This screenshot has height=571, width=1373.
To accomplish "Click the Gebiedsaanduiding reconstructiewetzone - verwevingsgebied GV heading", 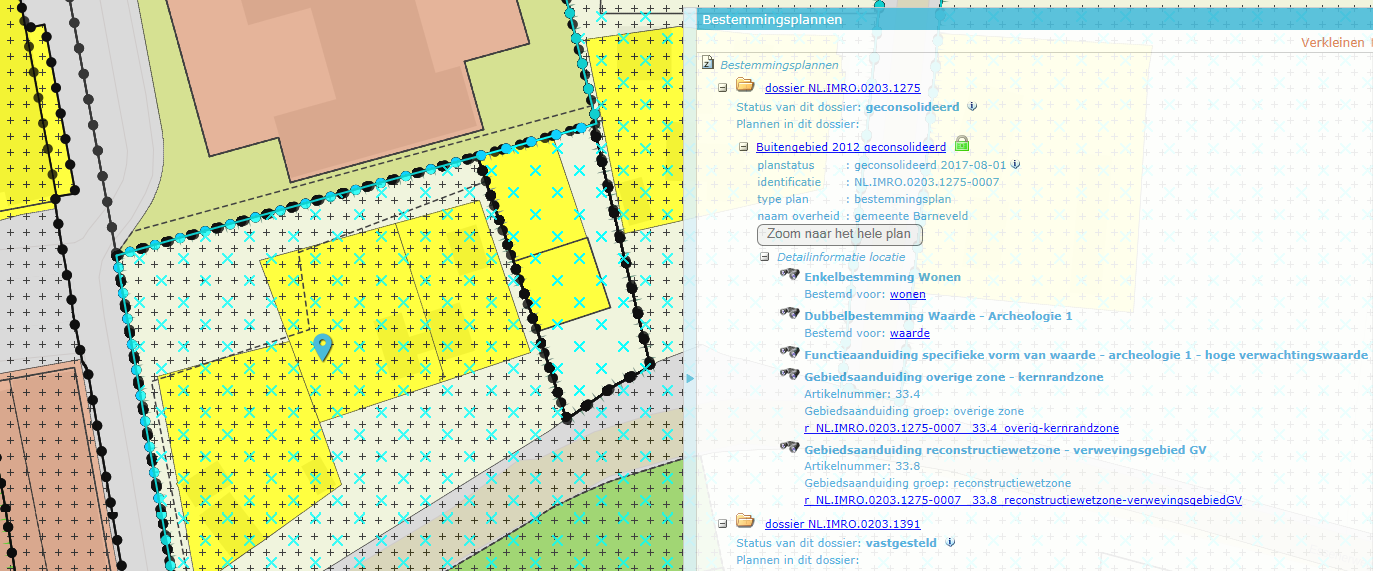I will point(1005,450).
